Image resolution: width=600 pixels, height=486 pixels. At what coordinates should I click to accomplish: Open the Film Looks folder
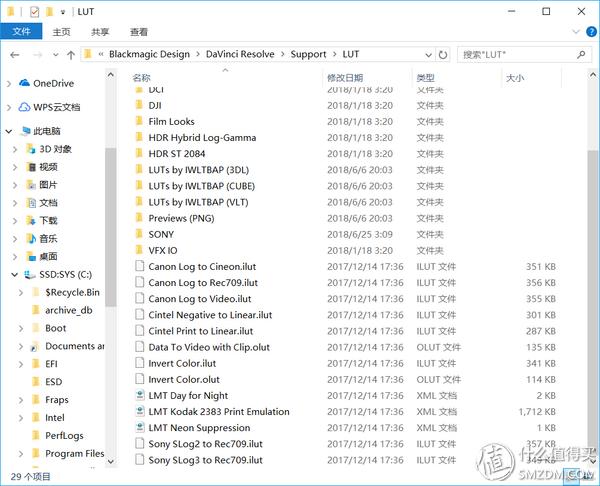point(171,122)
